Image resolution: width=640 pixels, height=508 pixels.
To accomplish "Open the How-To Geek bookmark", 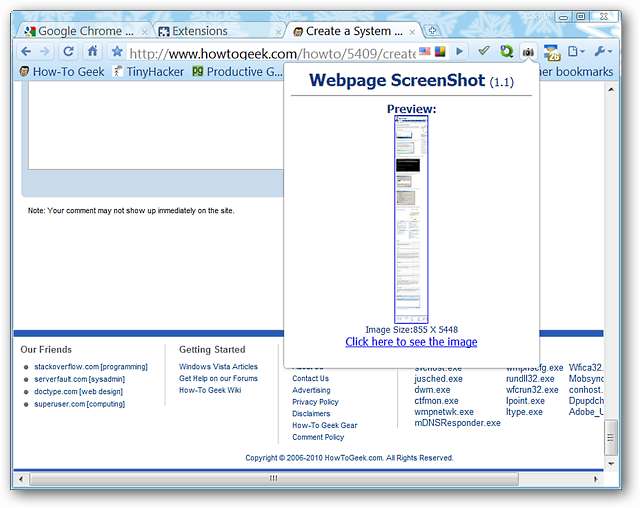I will pyautogui.click(x=62, y=72).
